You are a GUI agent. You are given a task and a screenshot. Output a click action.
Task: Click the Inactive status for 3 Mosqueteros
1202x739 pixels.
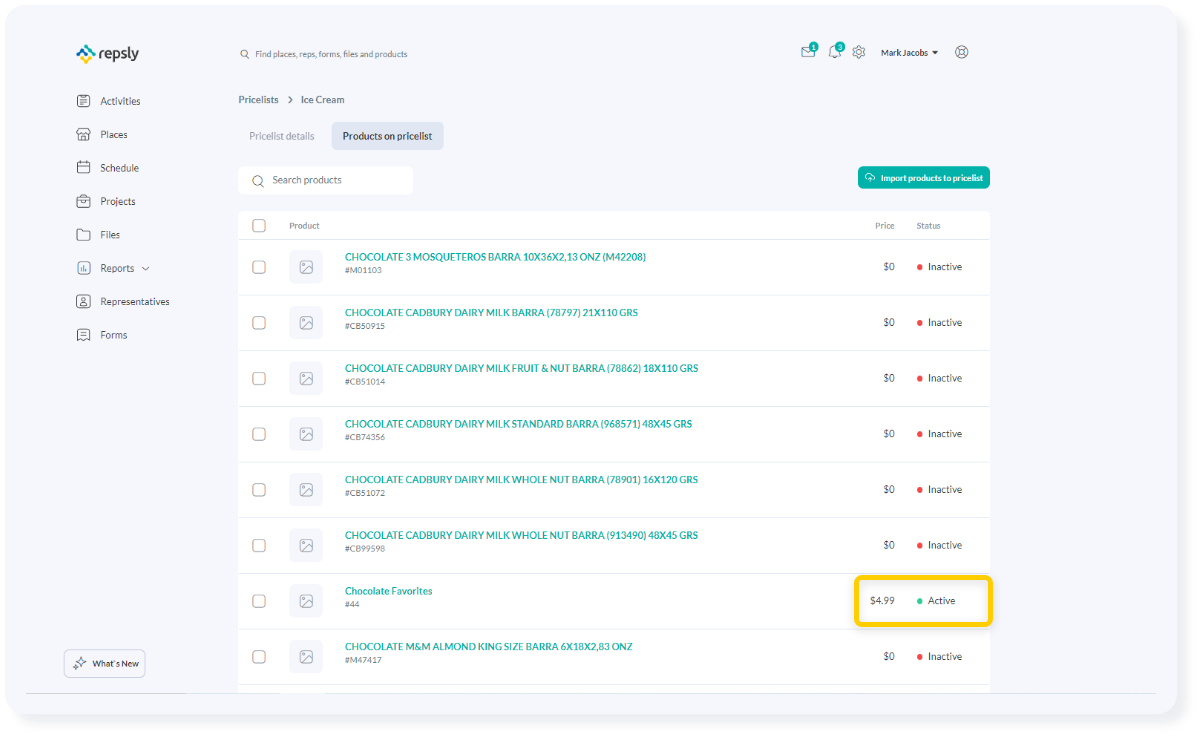tap(940, 267)
